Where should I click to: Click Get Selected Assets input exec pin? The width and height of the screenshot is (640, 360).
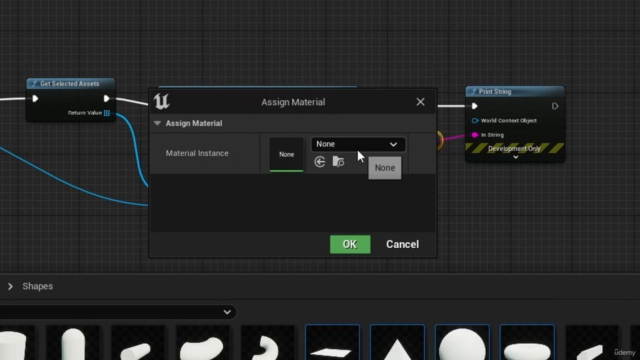(35, 98)
